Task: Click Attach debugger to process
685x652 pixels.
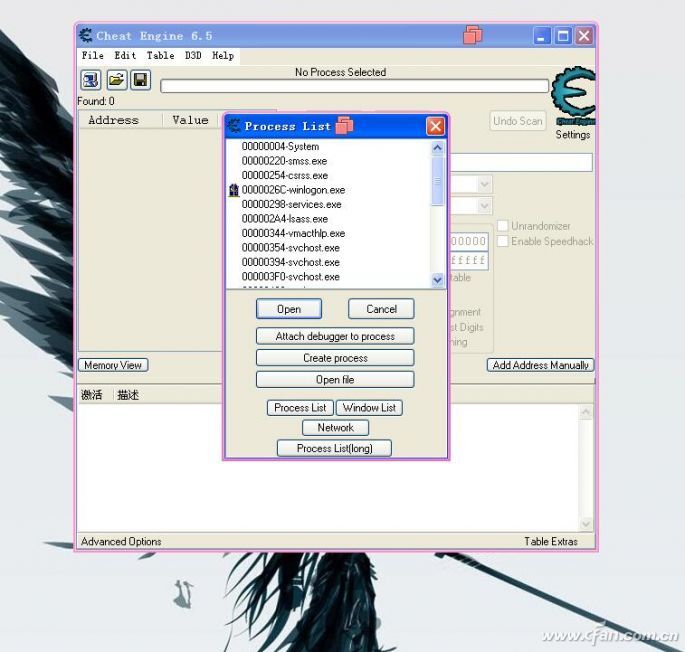Action: coord(335,336)
